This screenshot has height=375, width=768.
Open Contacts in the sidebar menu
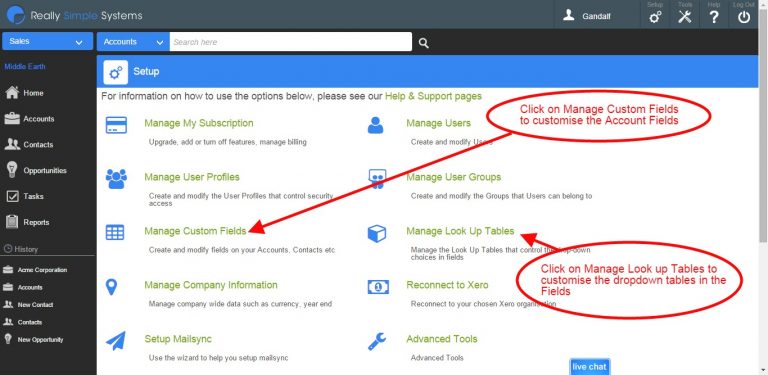(x=38, y=144)
